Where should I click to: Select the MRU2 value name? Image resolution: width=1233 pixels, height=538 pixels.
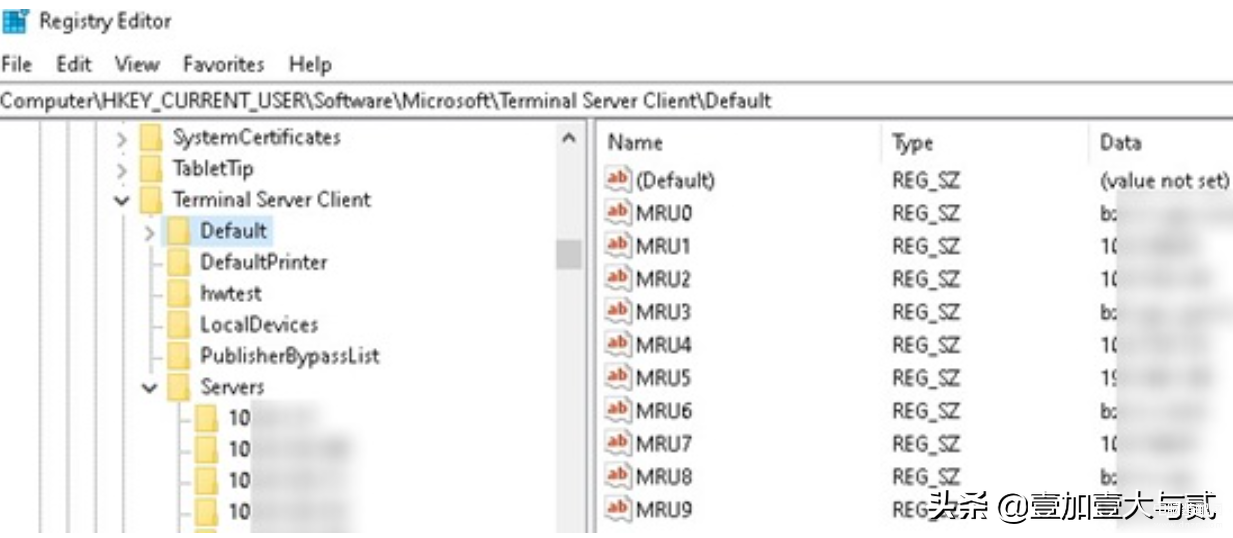664,280
